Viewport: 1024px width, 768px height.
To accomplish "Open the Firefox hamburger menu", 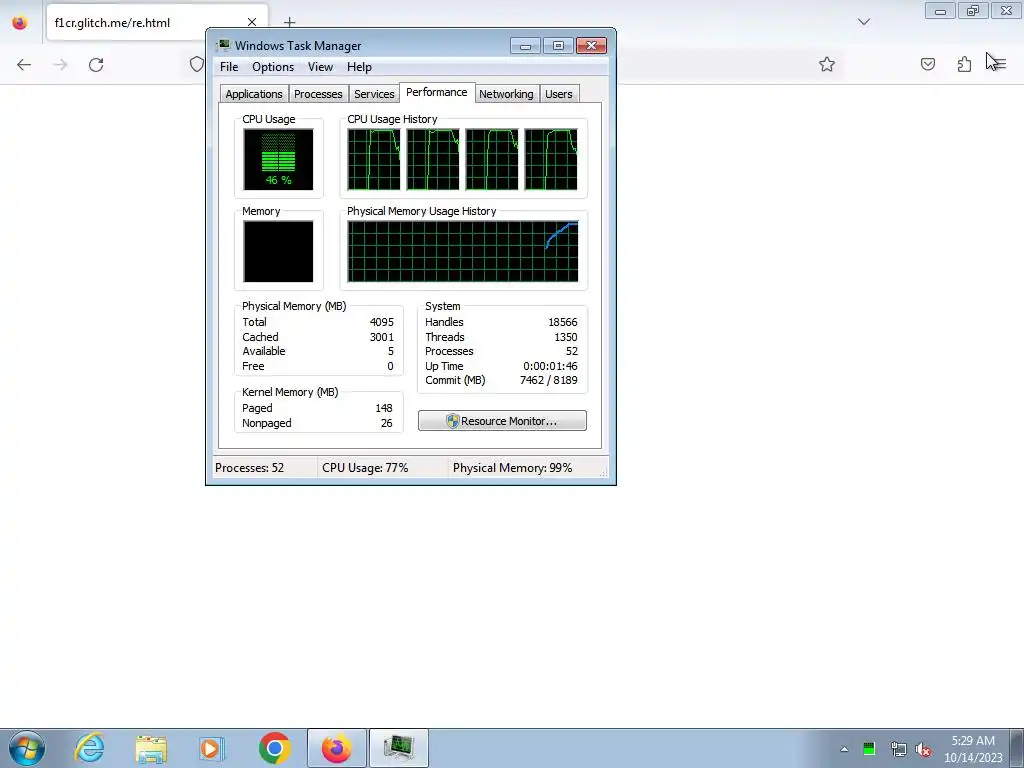I will 999,64.
